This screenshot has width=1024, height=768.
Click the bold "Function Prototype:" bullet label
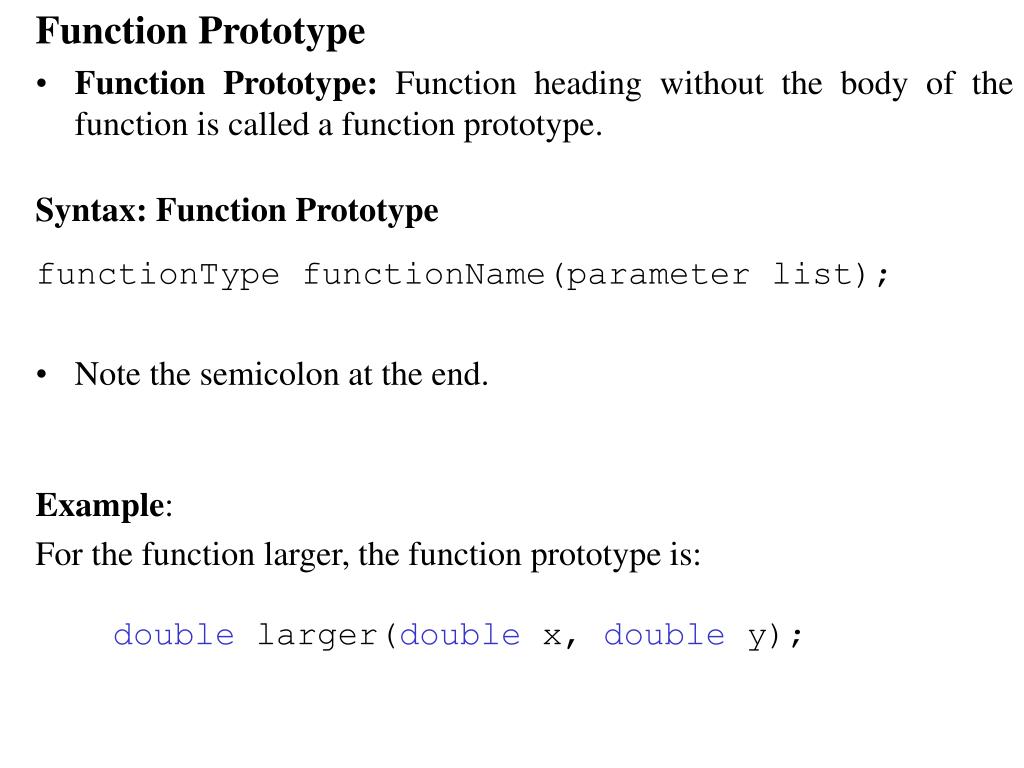pyautogui.click(x=225, y=83)
